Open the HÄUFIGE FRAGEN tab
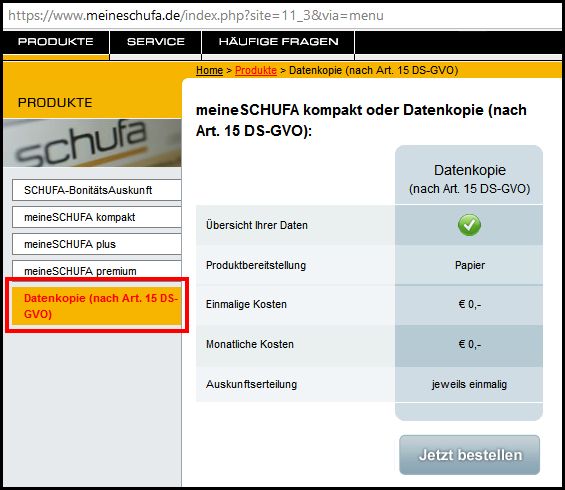The image size is (565, 490). tap(278, 42)
